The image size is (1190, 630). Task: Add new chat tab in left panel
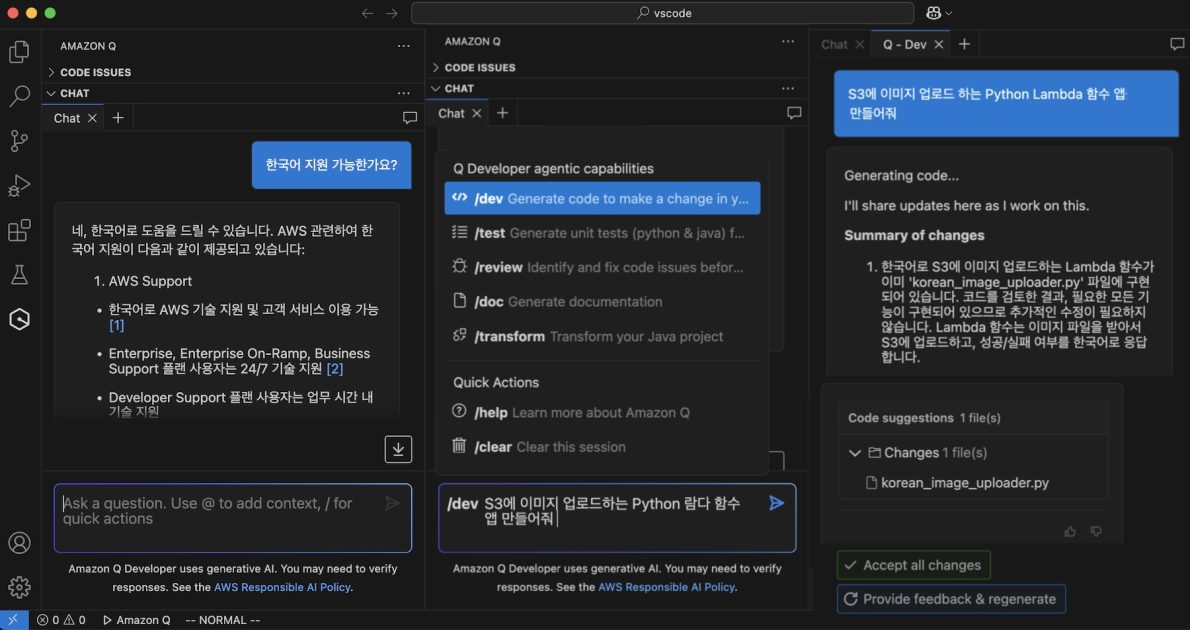[118, 118]
